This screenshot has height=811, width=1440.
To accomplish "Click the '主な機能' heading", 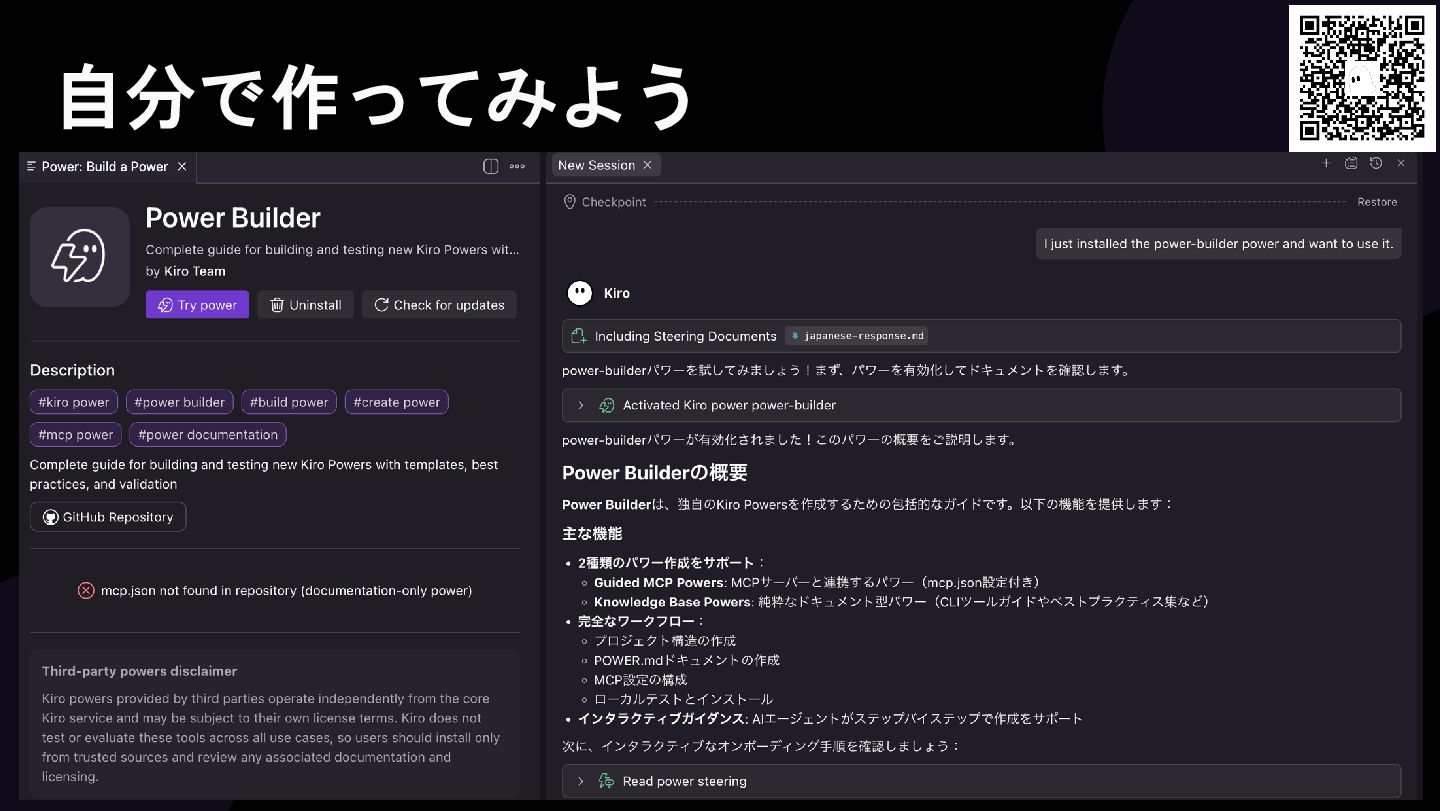I will [x=592, y=533].
